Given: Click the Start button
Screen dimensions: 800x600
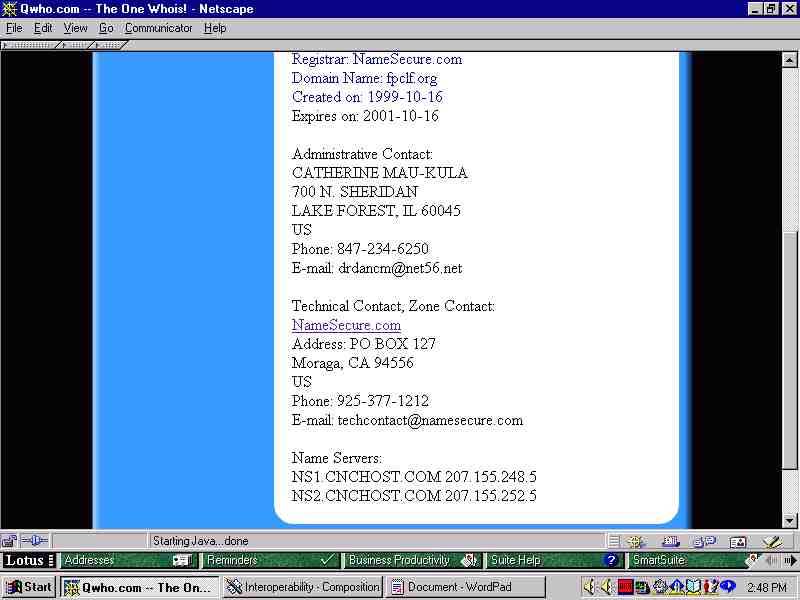Looking at the screenshot, I should [29, 587].
